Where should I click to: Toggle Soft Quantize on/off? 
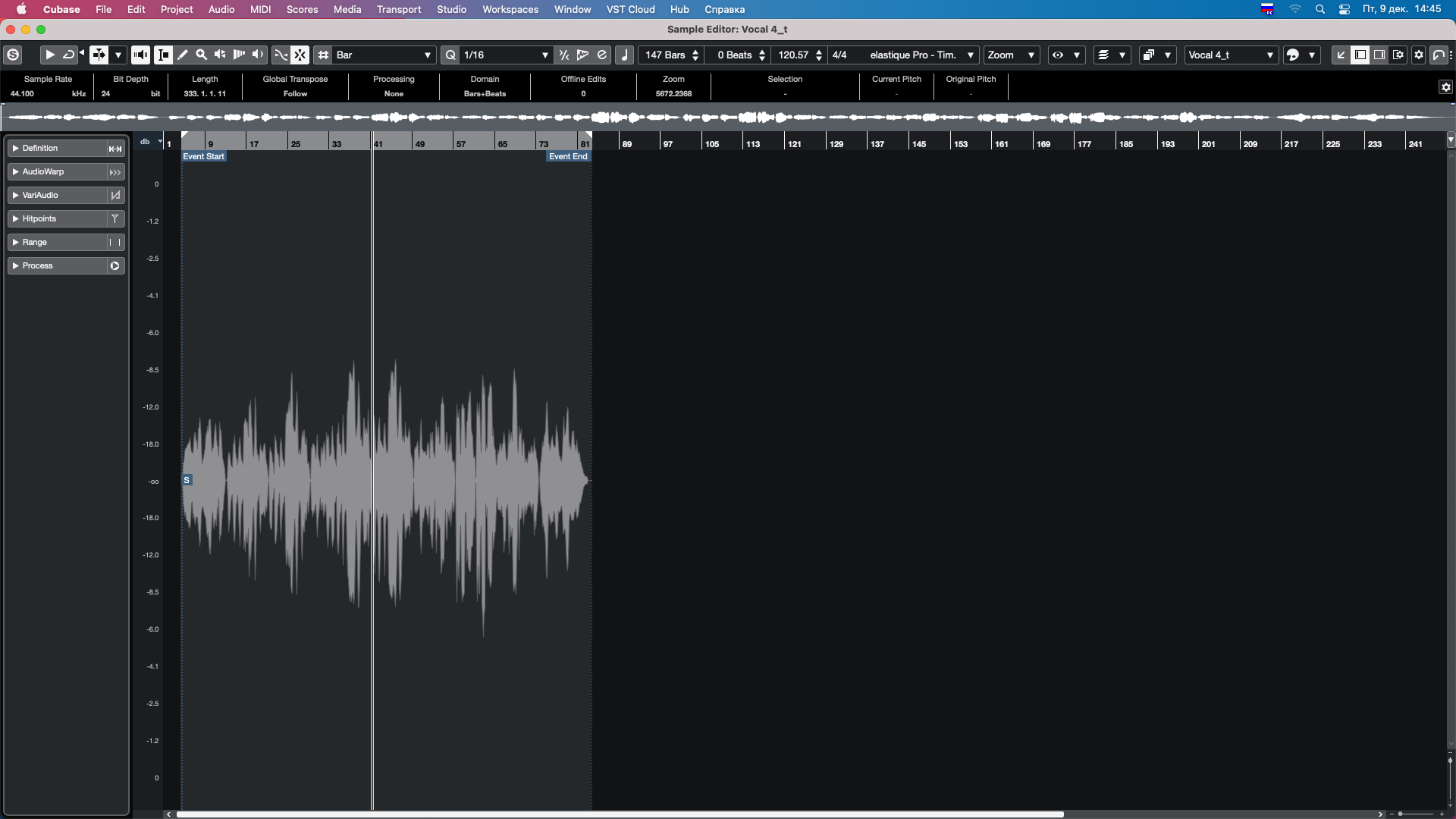coord(563,55)
